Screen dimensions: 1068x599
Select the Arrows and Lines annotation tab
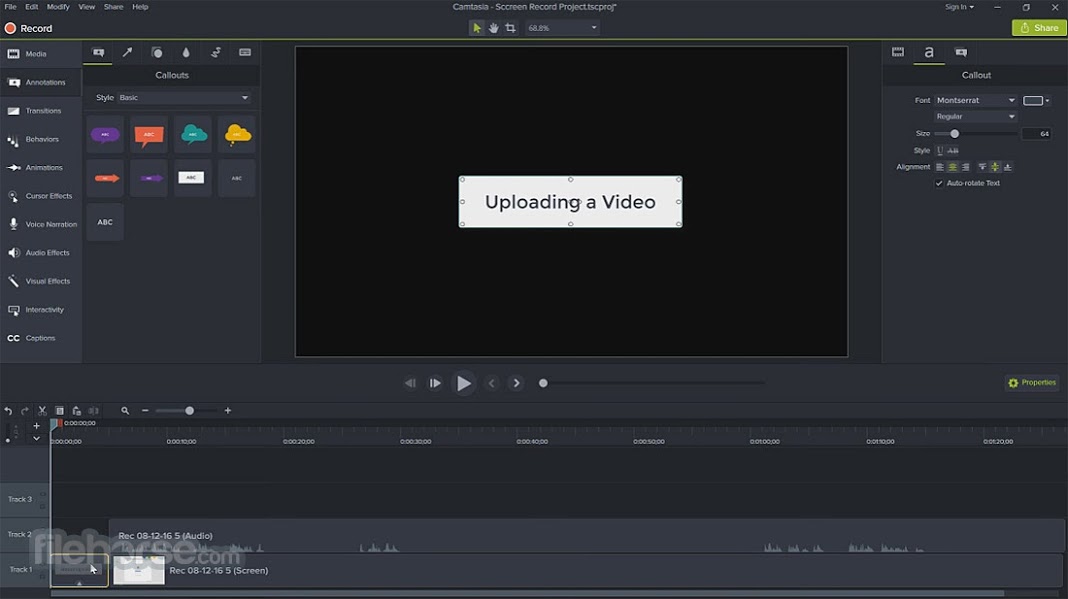click(127, 52)
